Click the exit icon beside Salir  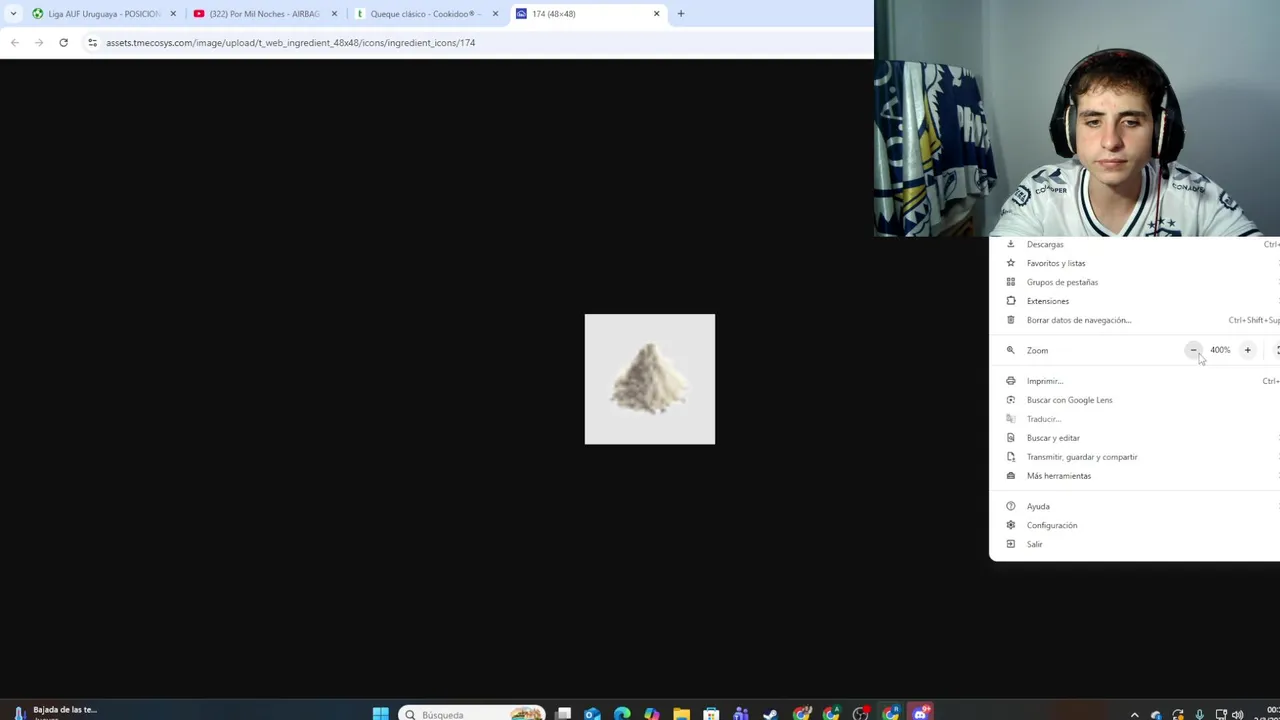1010,544
